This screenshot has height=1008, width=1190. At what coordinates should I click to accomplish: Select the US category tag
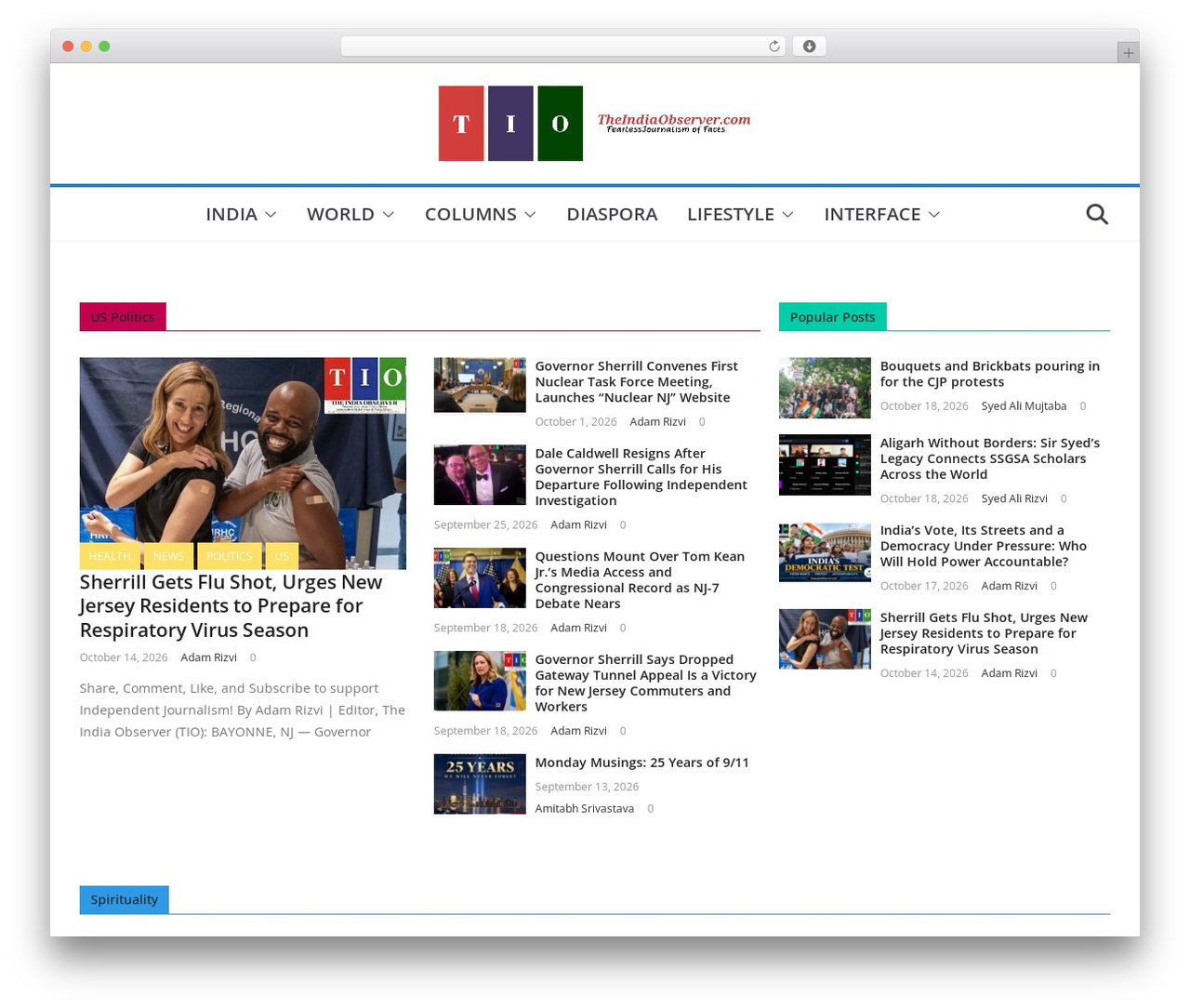pyautogui.click(x=282, y=556)
